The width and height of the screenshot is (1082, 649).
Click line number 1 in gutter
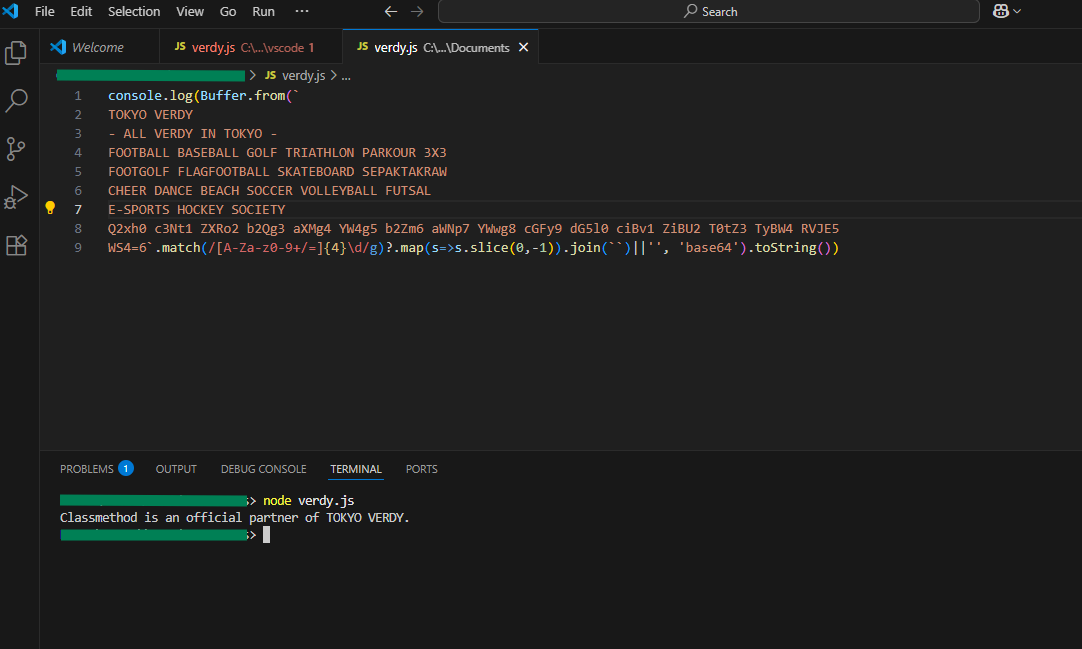pos(78,95)
